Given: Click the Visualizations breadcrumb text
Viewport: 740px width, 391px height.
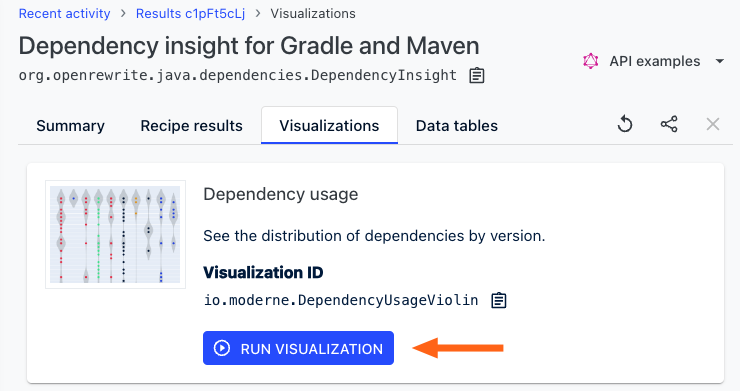Looking at the screenshot, I should [x=313, y=14].
